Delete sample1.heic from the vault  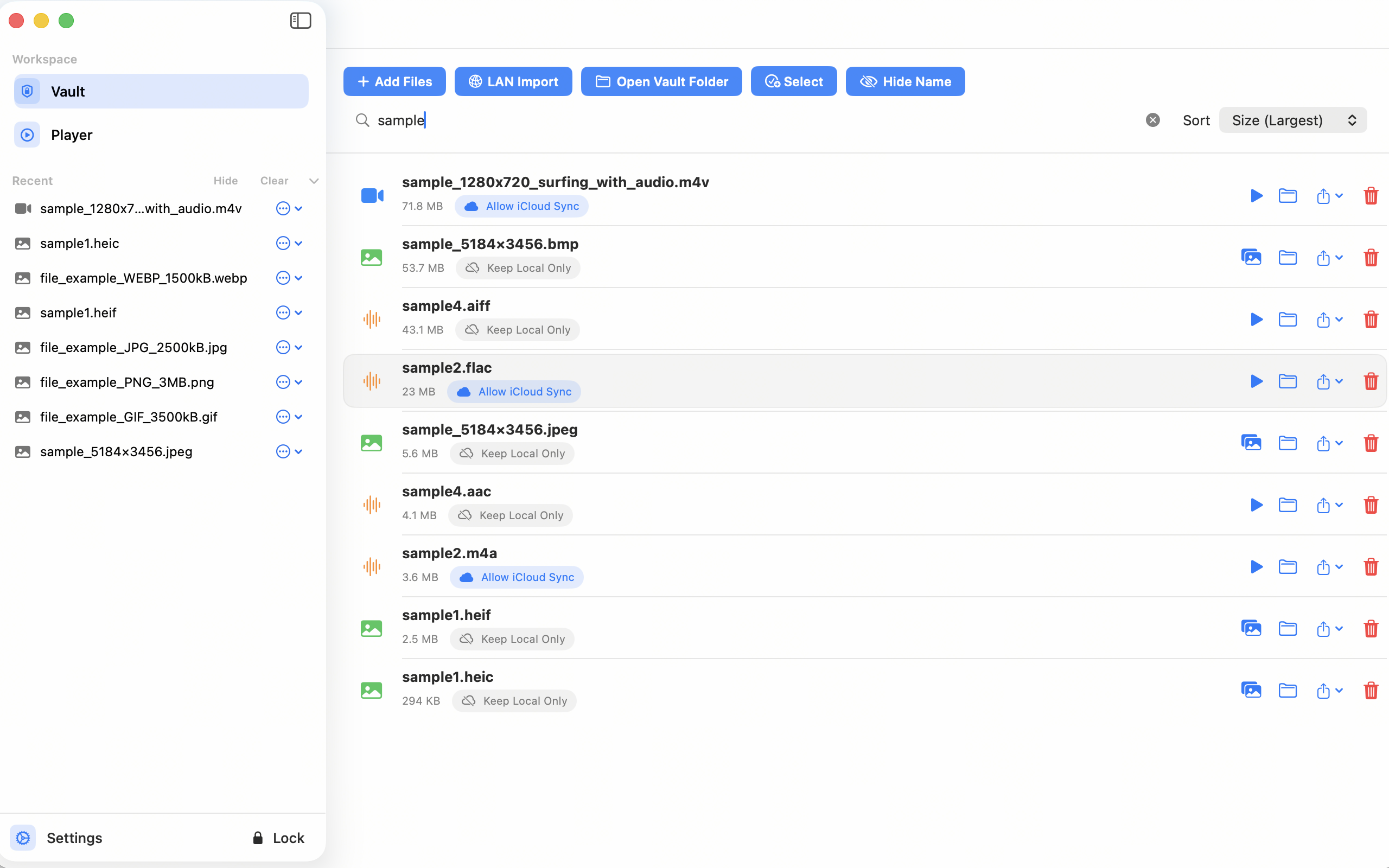pos(1371,691)
